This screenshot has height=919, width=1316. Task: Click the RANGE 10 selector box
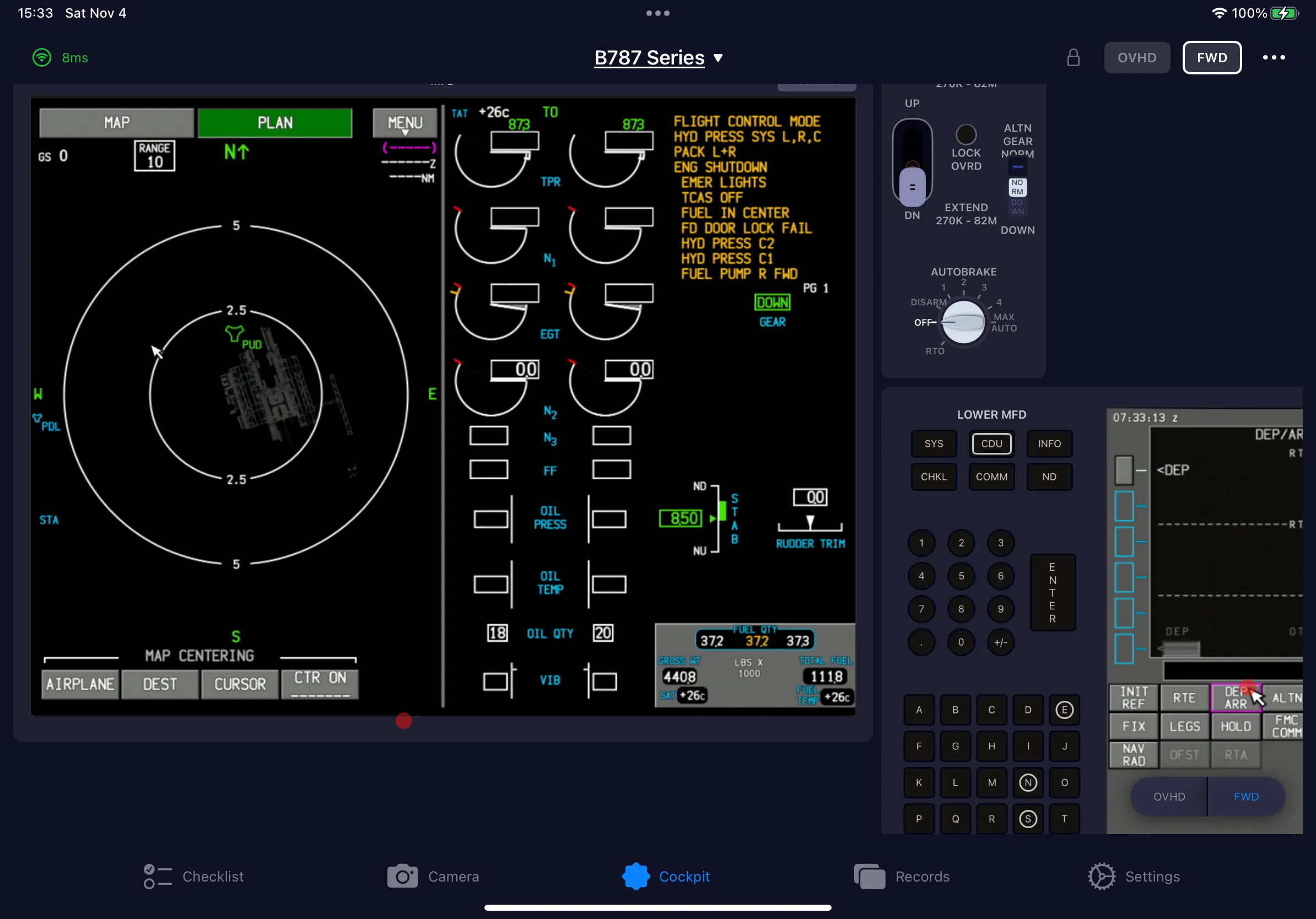pos(155,155)
